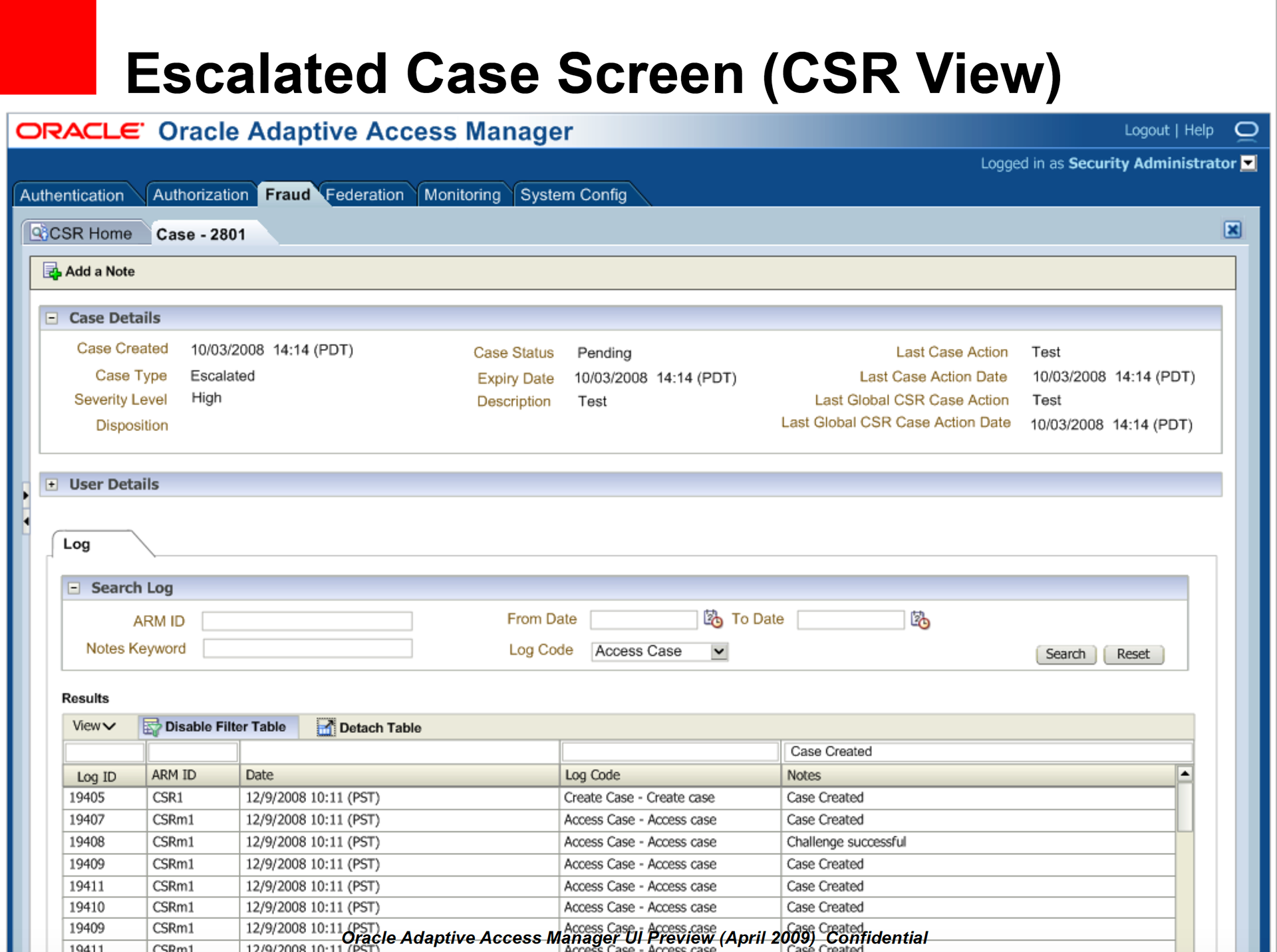Sort by the Notes column header
The image size is (1277, 952).
click(x=978, y=775)
